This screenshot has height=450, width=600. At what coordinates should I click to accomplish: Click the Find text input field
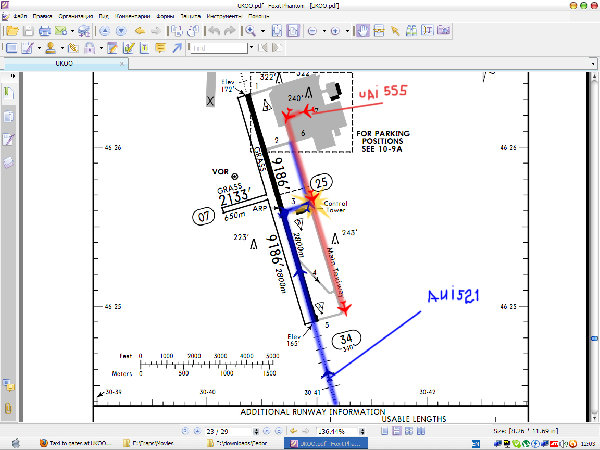[219, 48]
